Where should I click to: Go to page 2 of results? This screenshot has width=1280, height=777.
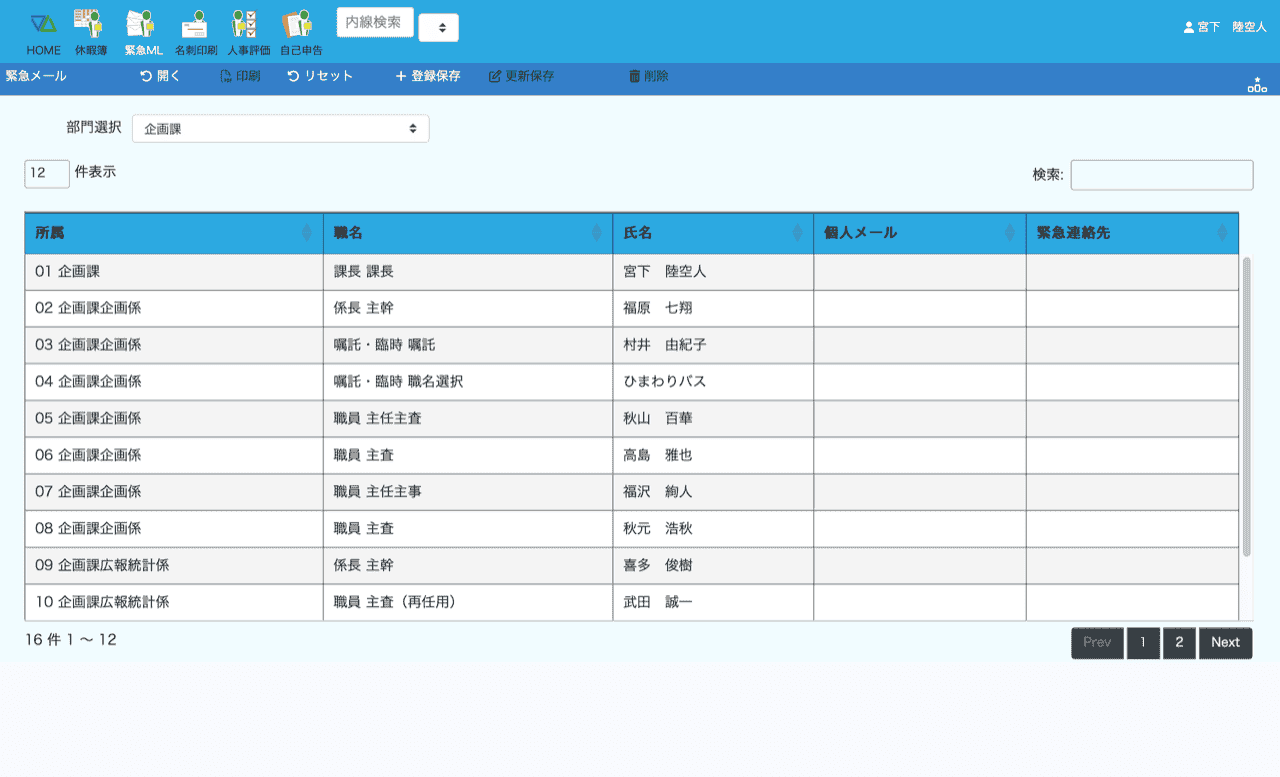coord(1179,643)
